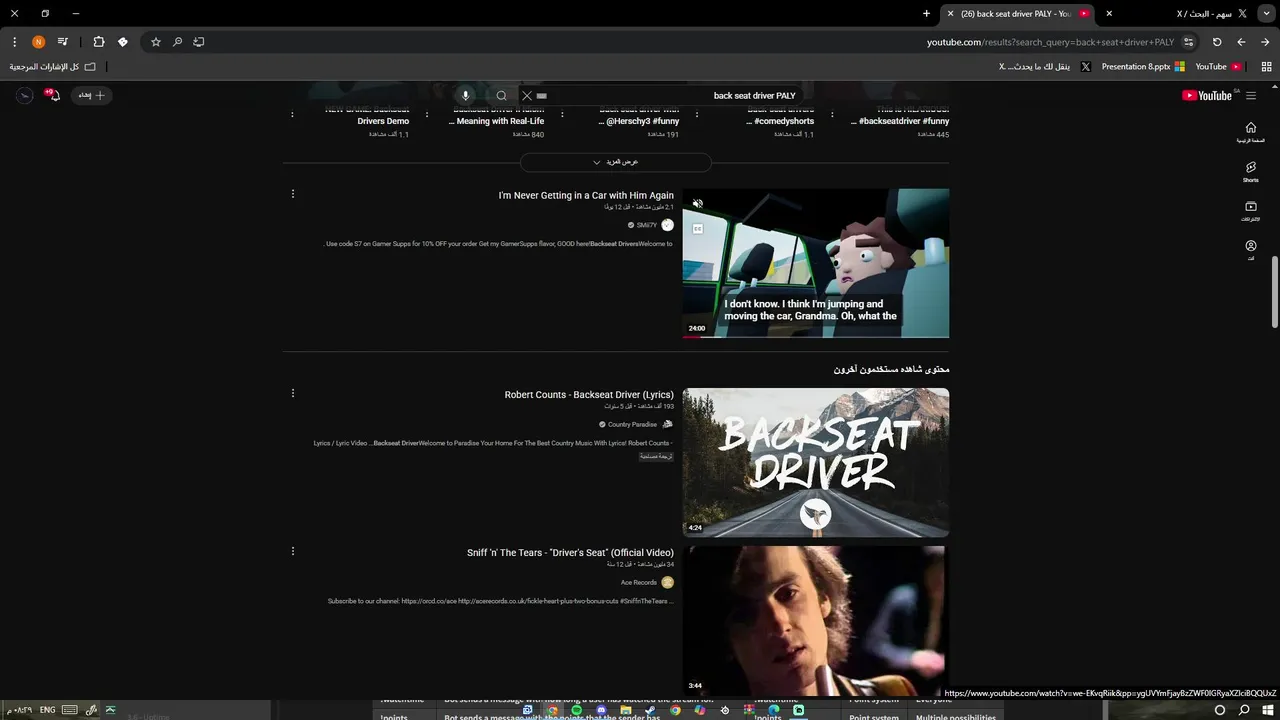This screenshot has height=720, width=1280.
Task: Go forward in browser history
Action: 1241,42
